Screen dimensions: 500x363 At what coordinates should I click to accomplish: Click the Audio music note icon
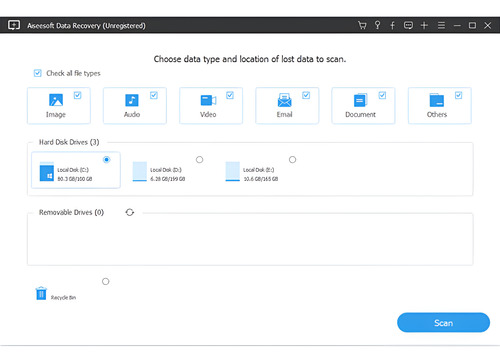(132, 100)
